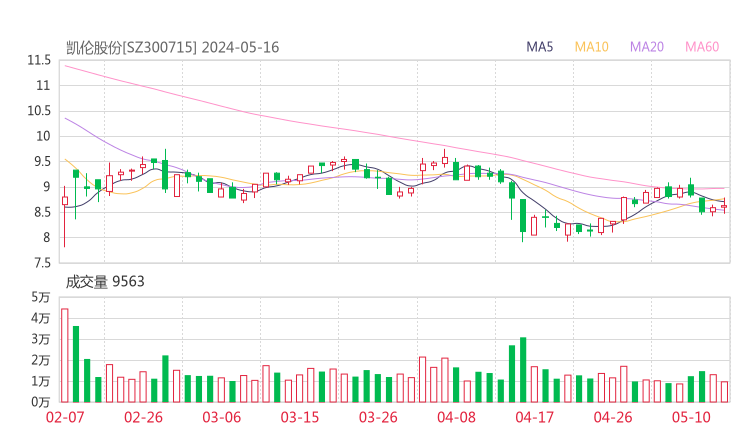Click the last candlestick on the chart
Viewport: 740px width, 440px height.
[724, 206]
